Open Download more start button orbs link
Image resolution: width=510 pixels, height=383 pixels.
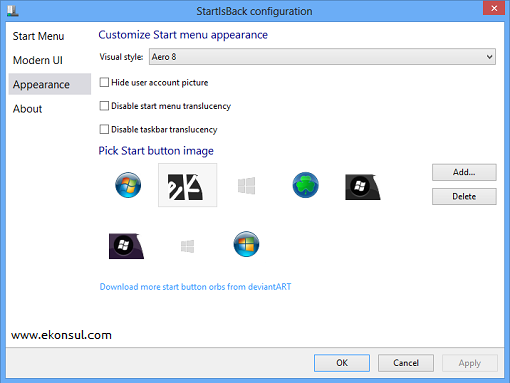195,287
